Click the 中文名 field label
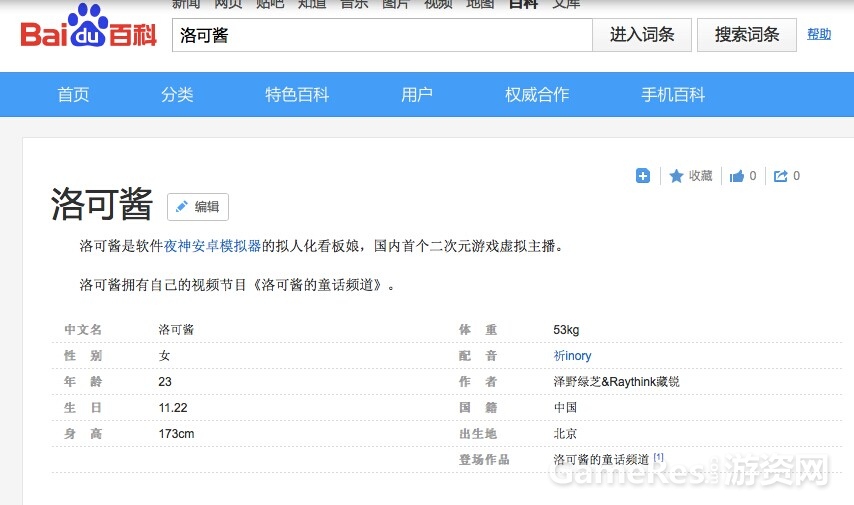 83,330
